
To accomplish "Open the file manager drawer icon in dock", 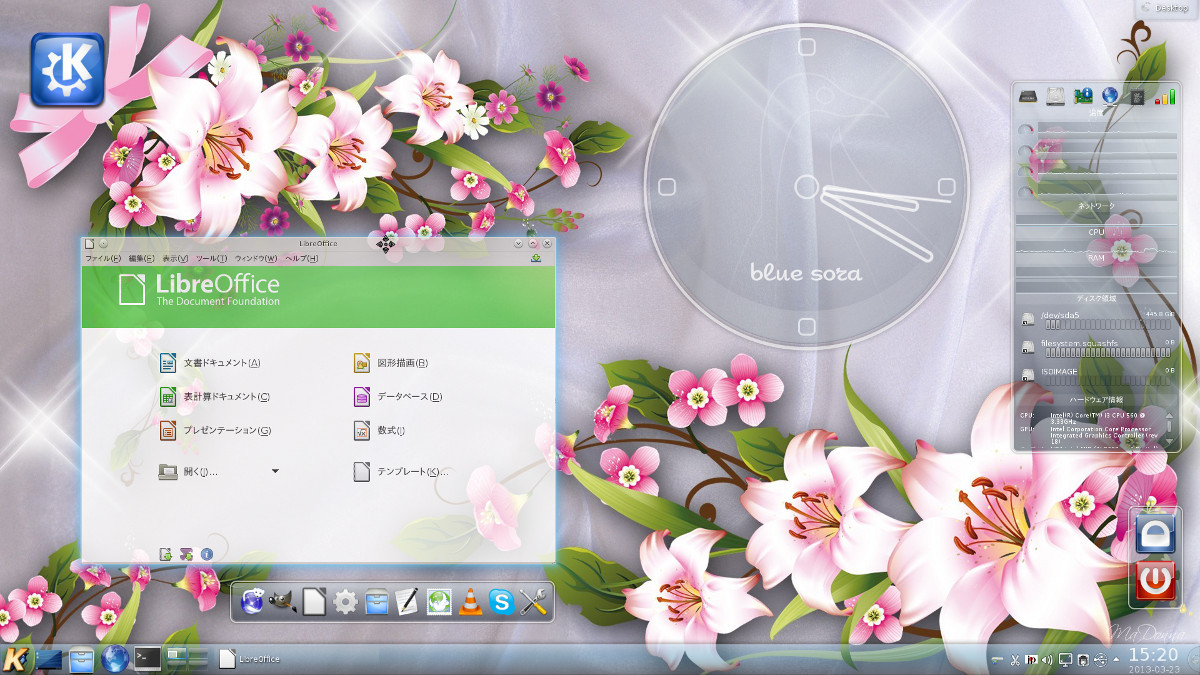I will pos(376,602).
